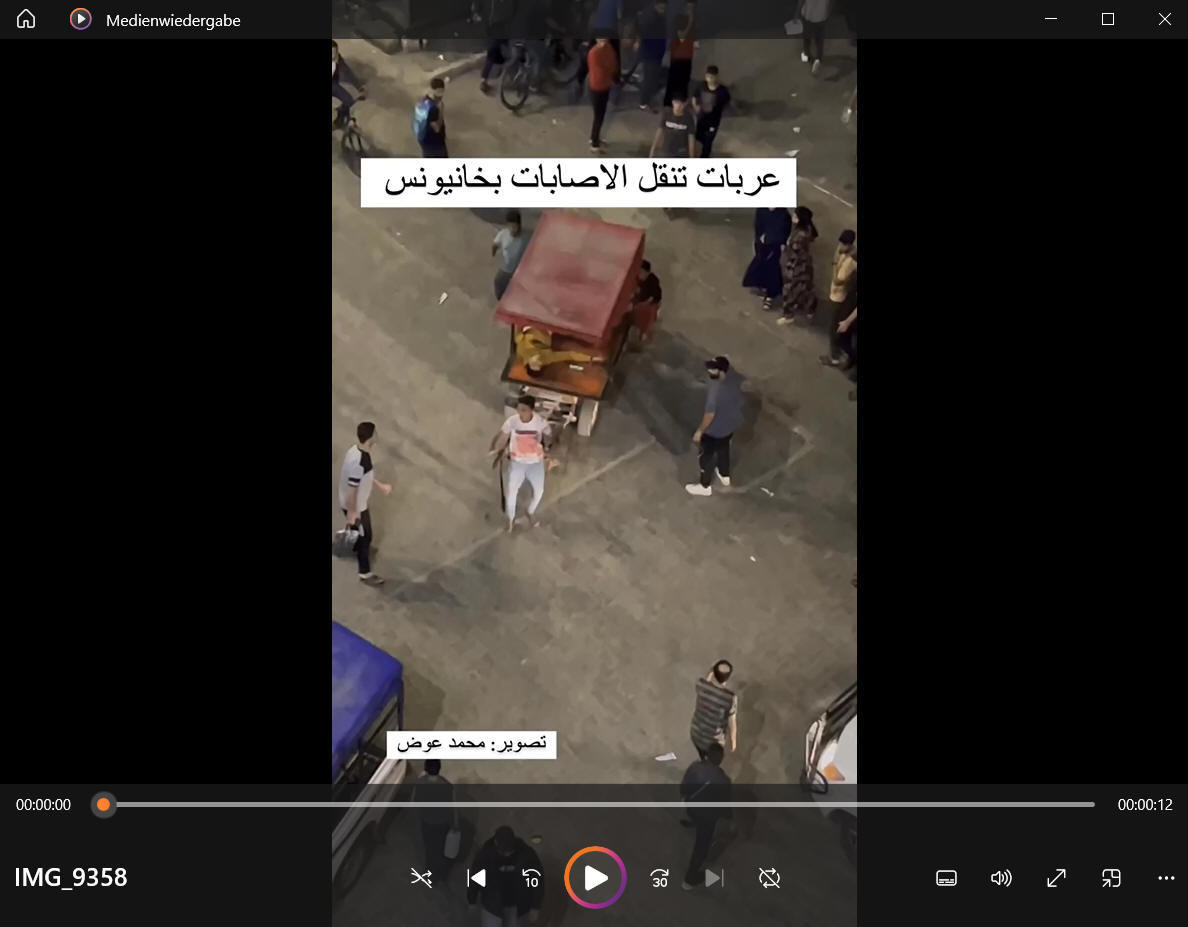
Task: Go to the Home screen icon
Action: [x=26, y=19]
